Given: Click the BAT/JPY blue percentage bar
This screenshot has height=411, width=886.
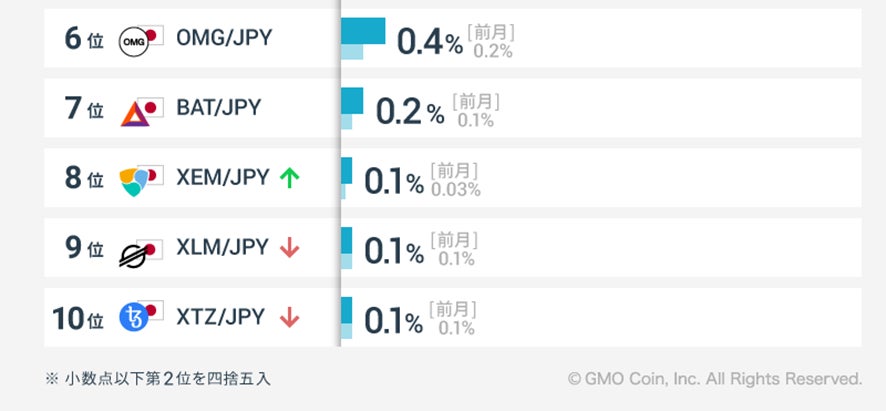Looking at the screenshot, I should click(x=352, y=100).
